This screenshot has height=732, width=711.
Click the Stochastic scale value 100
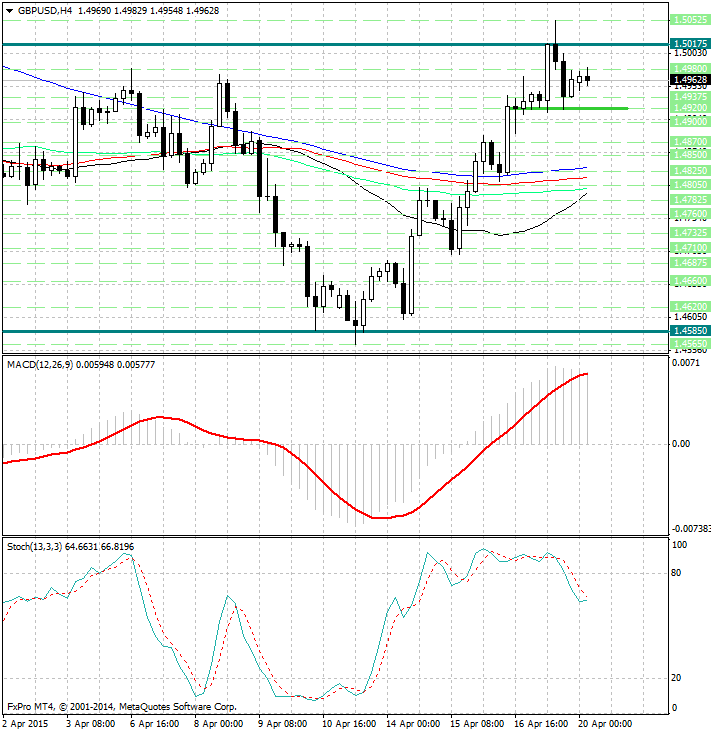pos(679,545)
